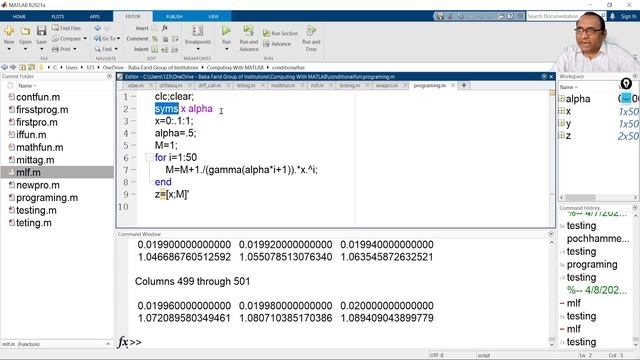The height and width of the screenshot is (360, 640).
Task: Click 'pochhamme...' in Command History
Action: [x=598, y=238]
